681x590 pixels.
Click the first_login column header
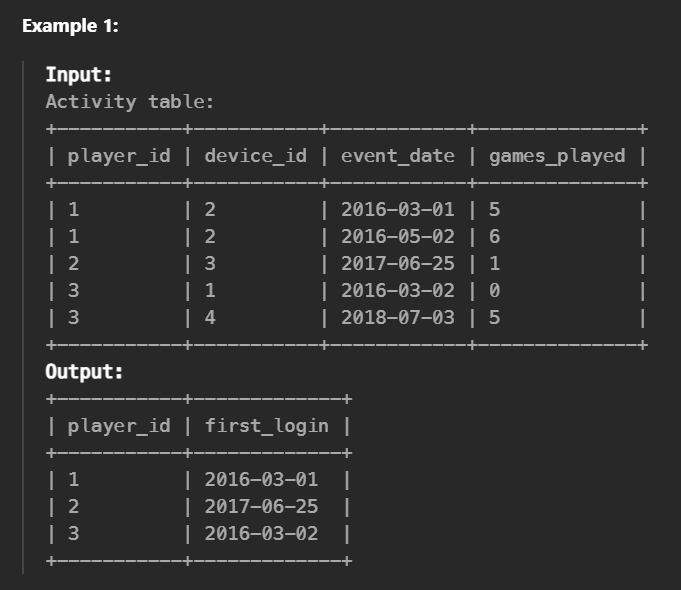(267, 426)
